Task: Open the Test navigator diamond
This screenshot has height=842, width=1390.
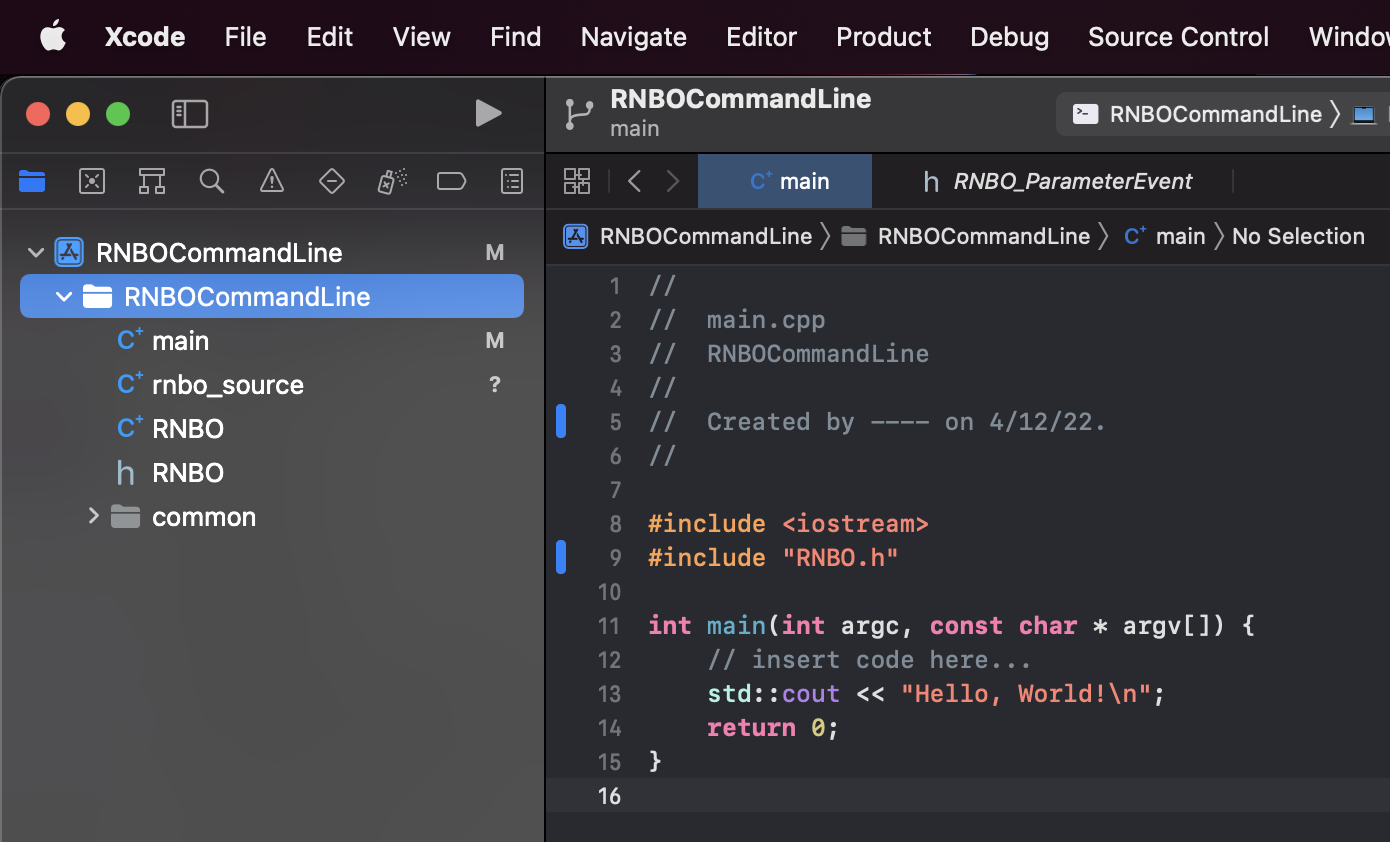Action: point(331,181)
